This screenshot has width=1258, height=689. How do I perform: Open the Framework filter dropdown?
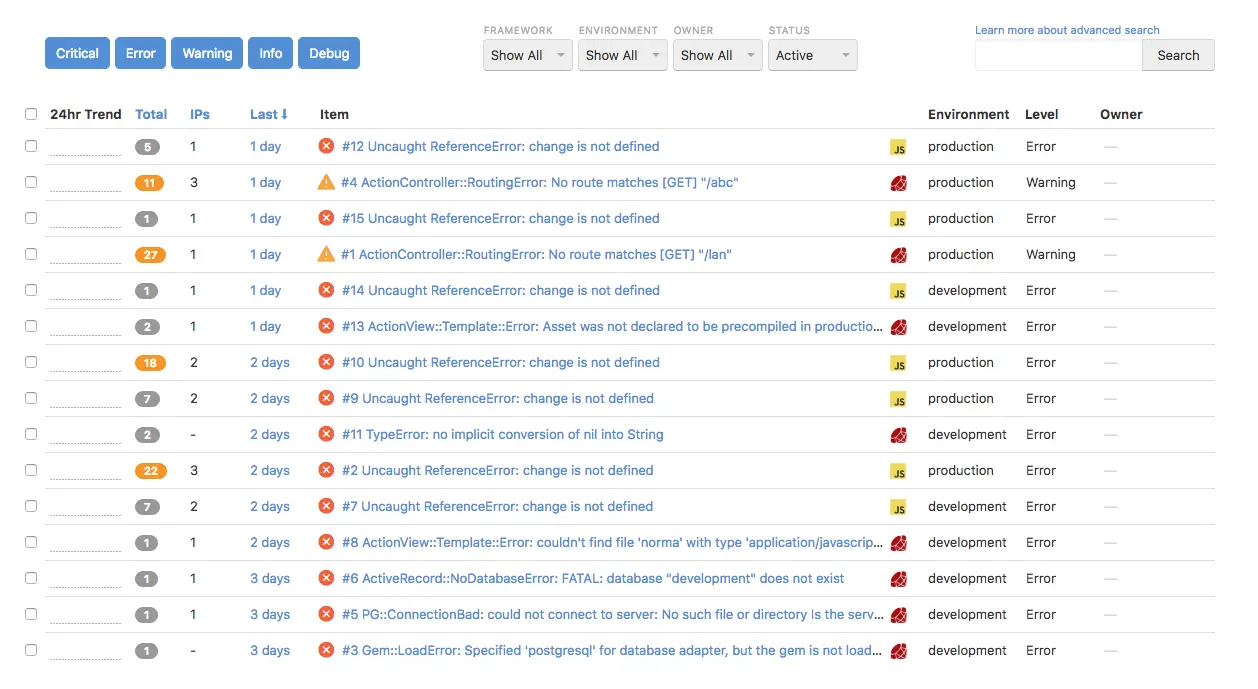(x=527, y=56)
